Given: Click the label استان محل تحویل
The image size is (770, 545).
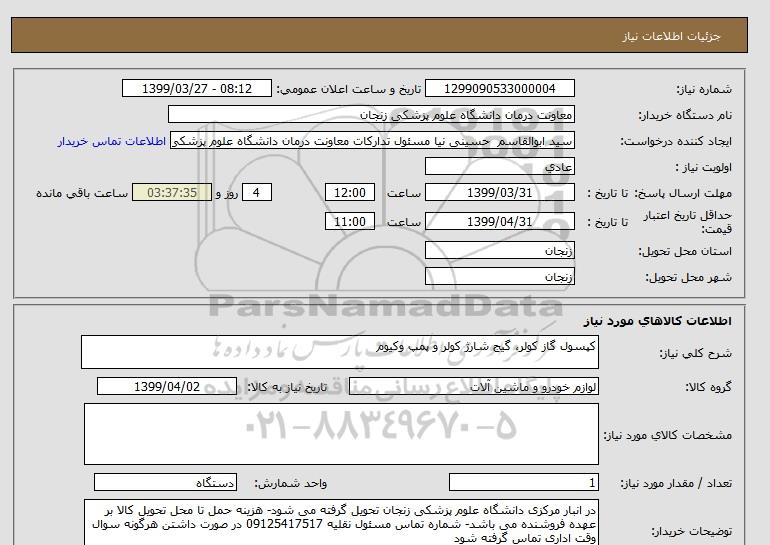Looking at the screenshot, I should pyautogui.click(x=685, y=251).
